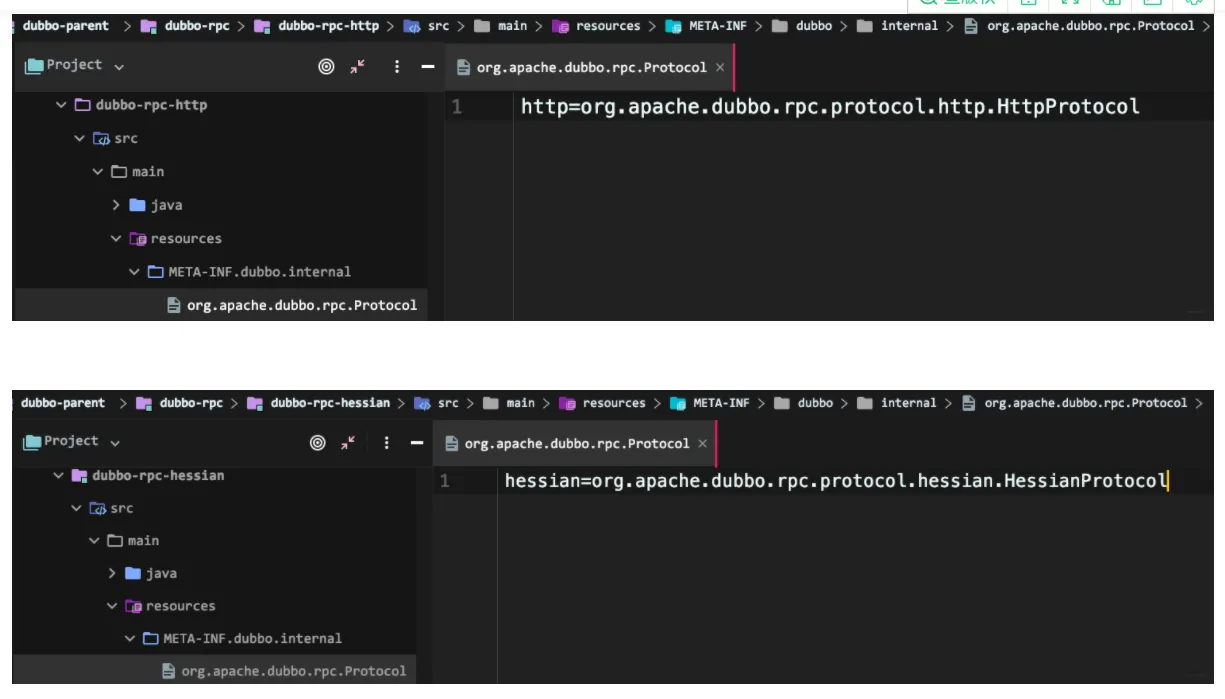Click dubbo-parent breadcrumb preceding dubbo-rpc-http

pyautogui.click(x=66, y=26)
